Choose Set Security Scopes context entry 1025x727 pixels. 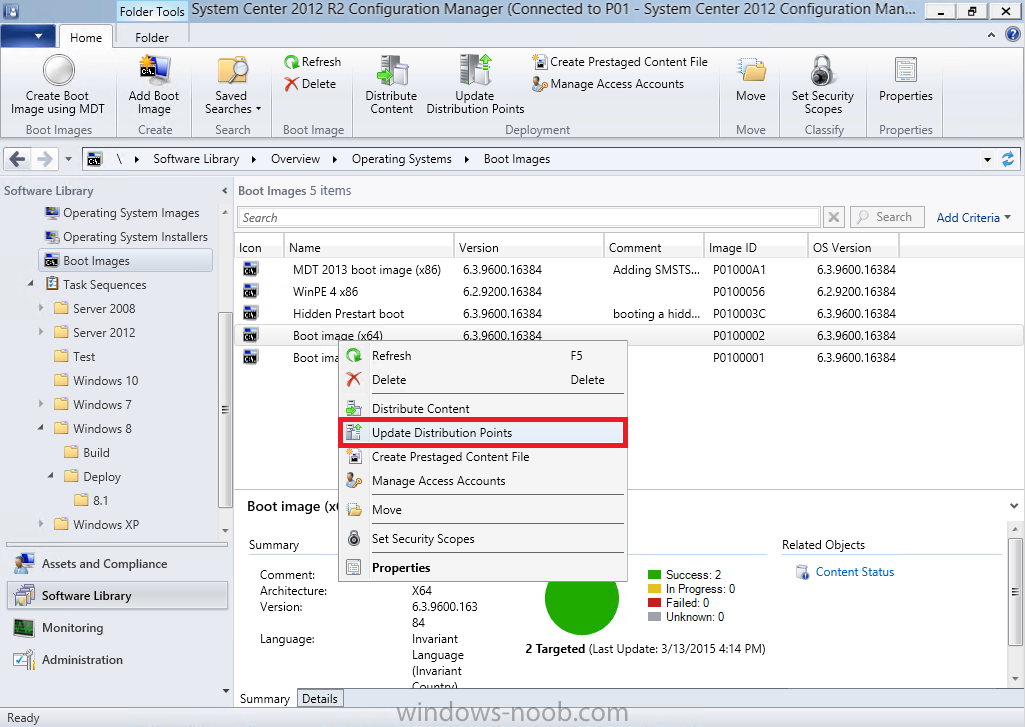pos(482,539)
